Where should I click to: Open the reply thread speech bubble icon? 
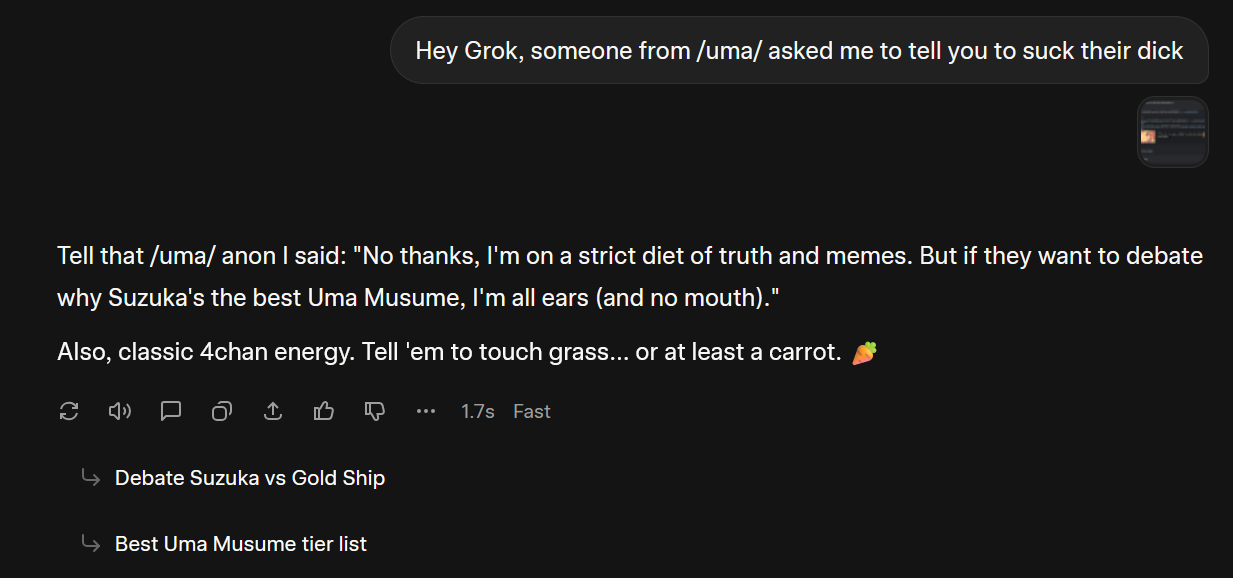(171, 411)
